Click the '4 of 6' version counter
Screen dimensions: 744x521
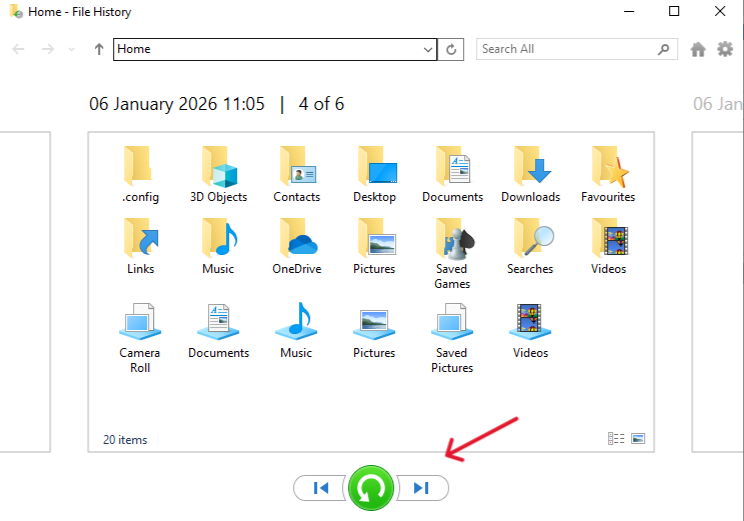(321, 104)
